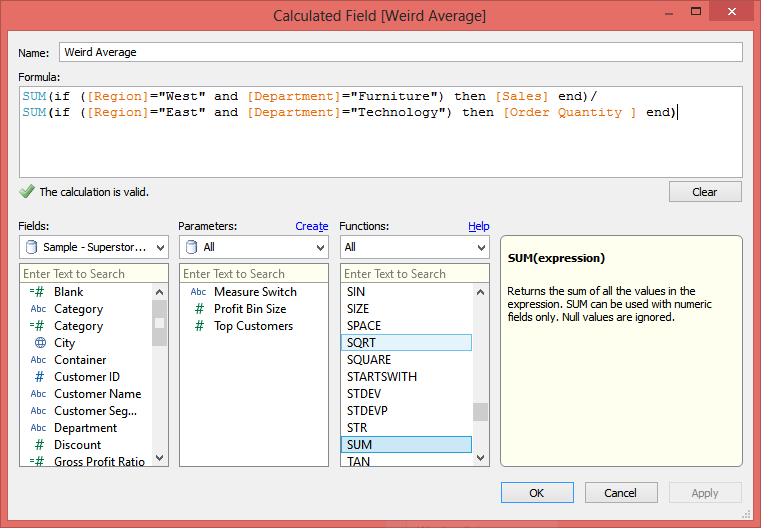The width and height of the screenshot is (761, 528).
Task: Clear the formula with Clear button
Action: click(x=705, y=192)
